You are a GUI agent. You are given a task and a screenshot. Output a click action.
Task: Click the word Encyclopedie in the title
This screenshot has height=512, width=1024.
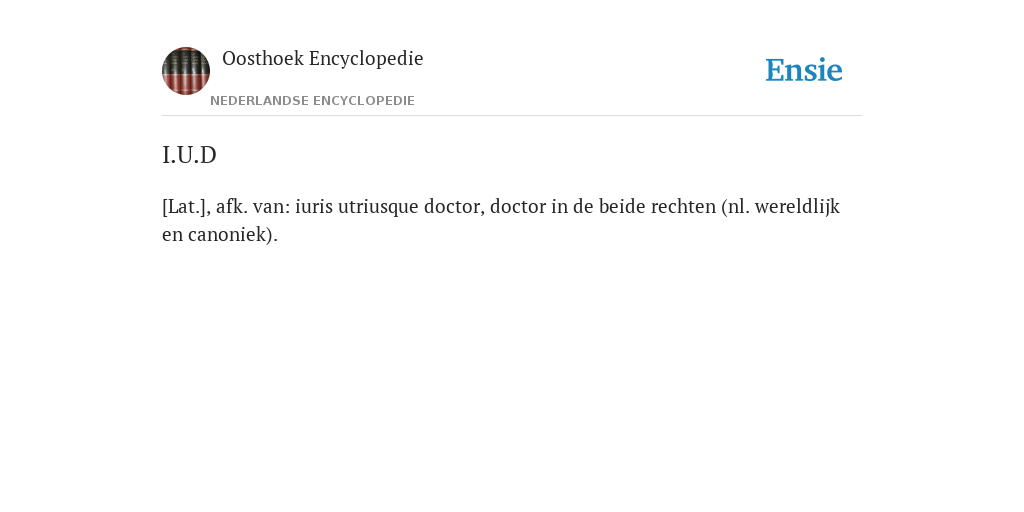pos(366,59)
